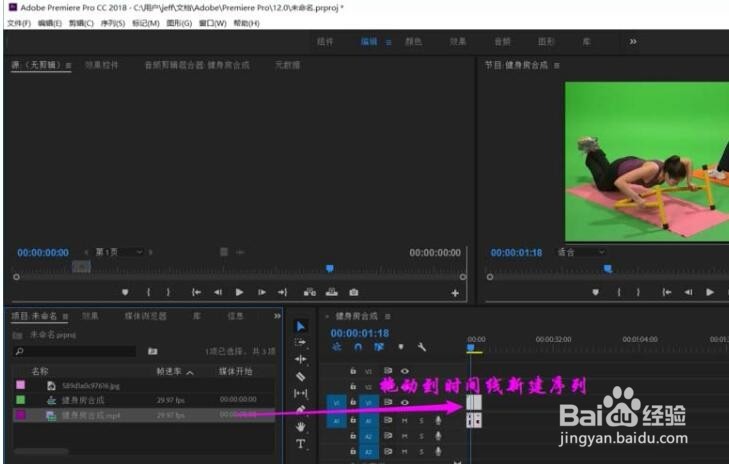Toggle Linked Selection in the timeline
This screenshot has height=464, width=729.
coord(379,347)
